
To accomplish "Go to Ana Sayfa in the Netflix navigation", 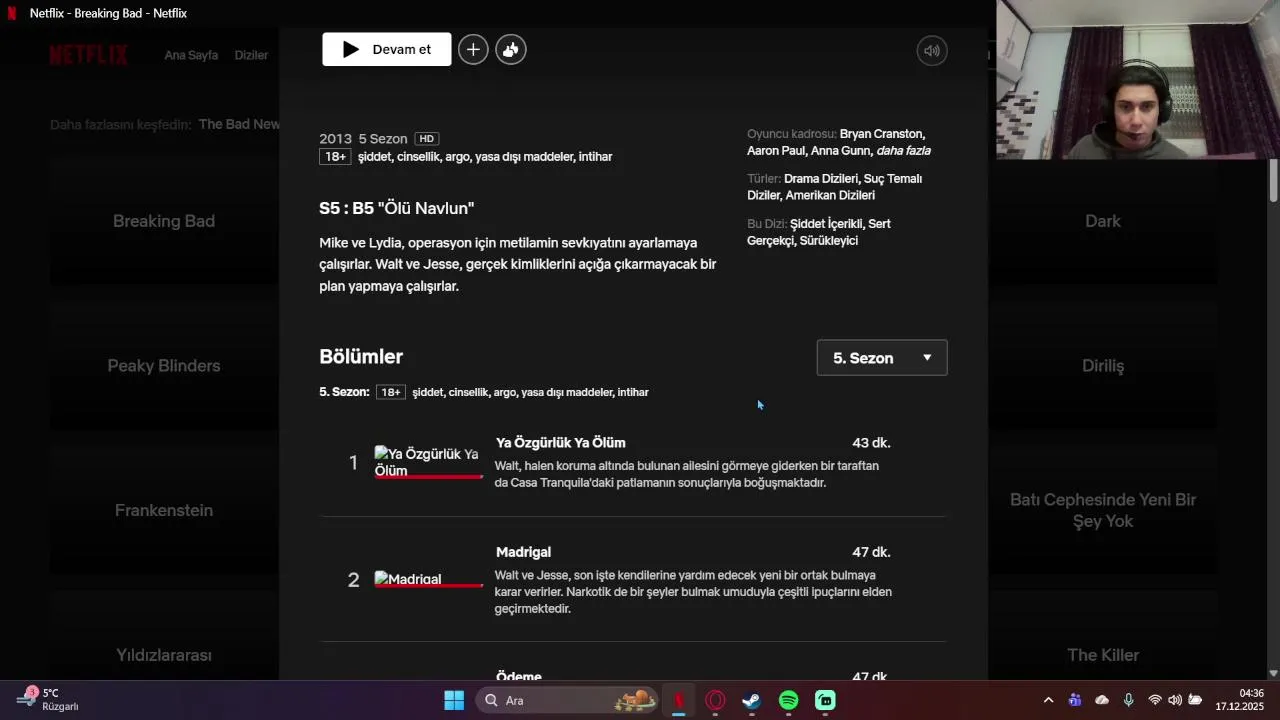I will click(x=191, y=55).
